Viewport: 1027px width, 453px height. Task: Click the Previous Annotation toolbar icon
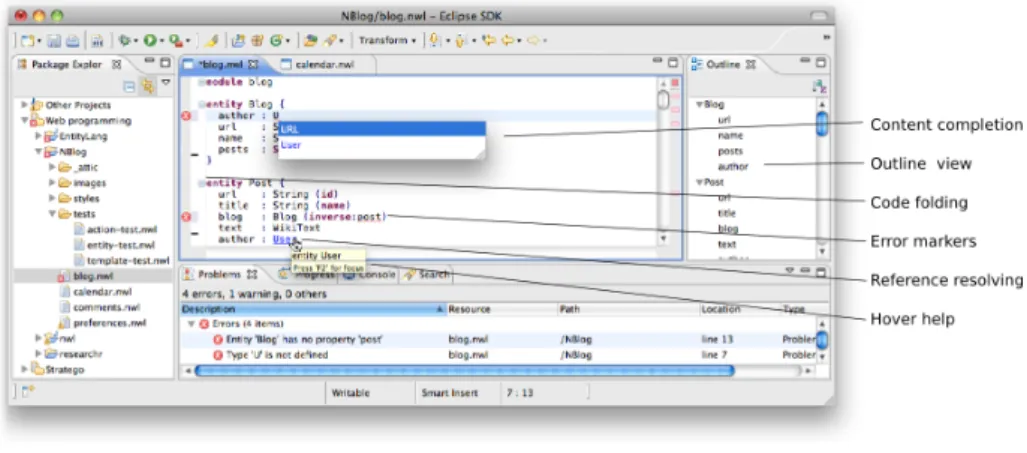[x=460, y=41]
